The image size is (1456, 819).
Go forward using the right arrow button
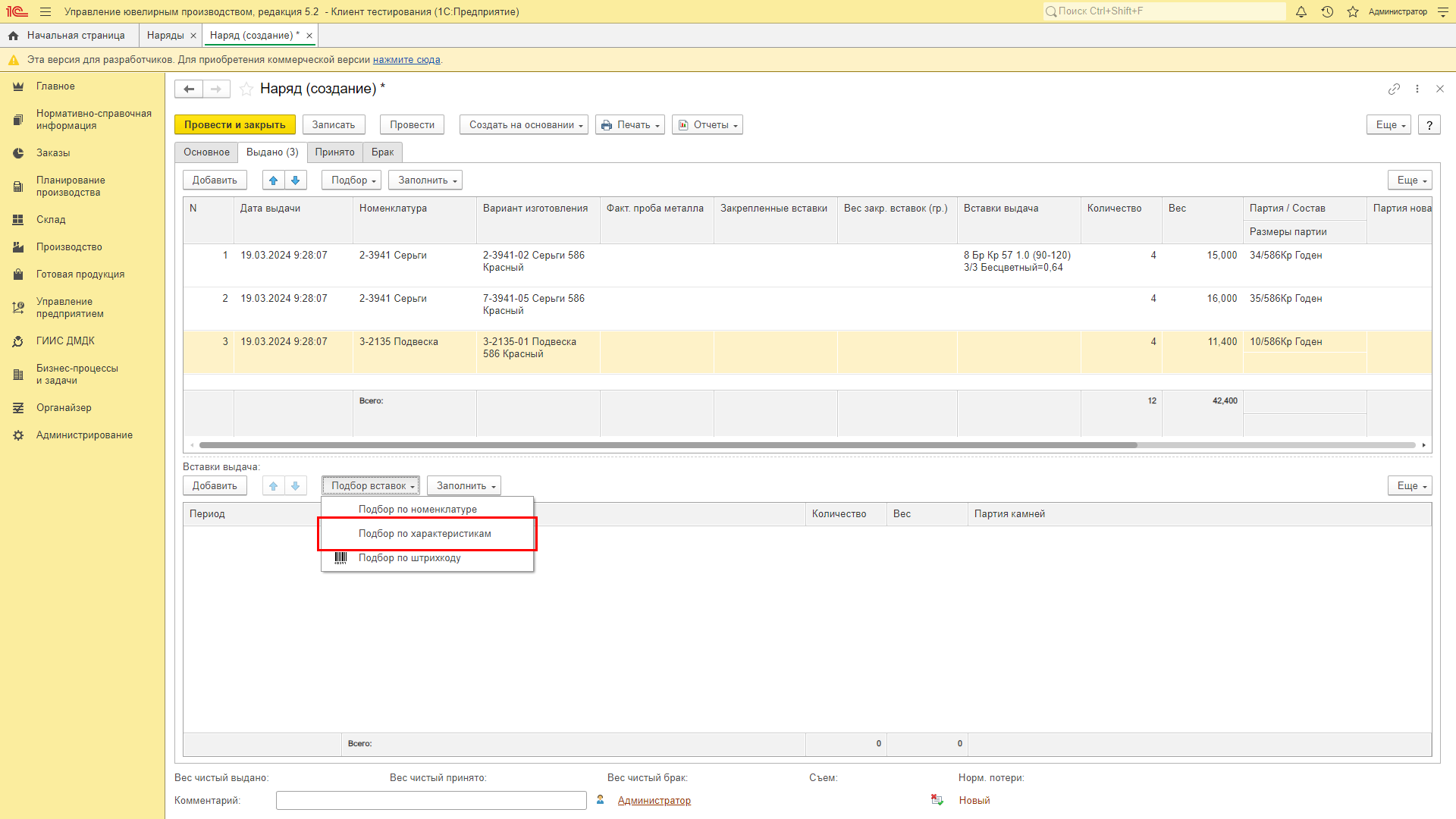216,89
